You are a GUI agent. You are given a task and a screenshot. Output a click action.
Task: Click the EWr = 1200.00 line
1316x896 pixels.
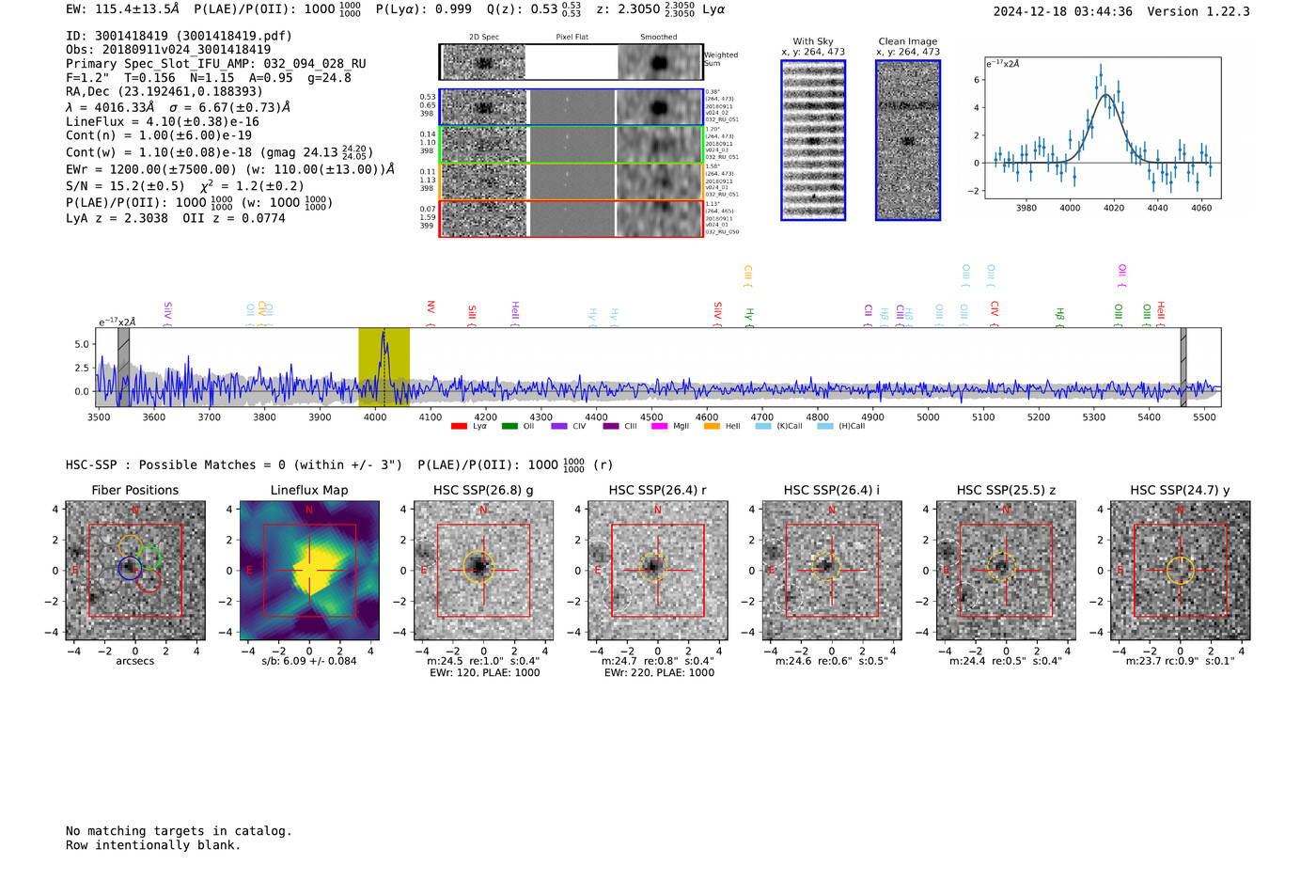point(230,169)
